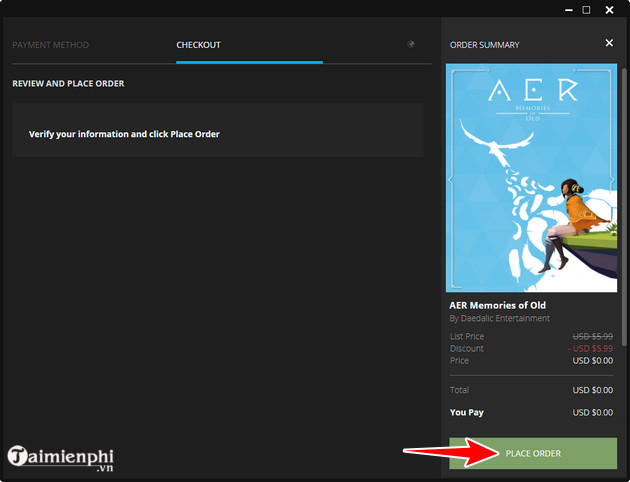
Task: Maximize the checkout window
Action: (587, 10)
